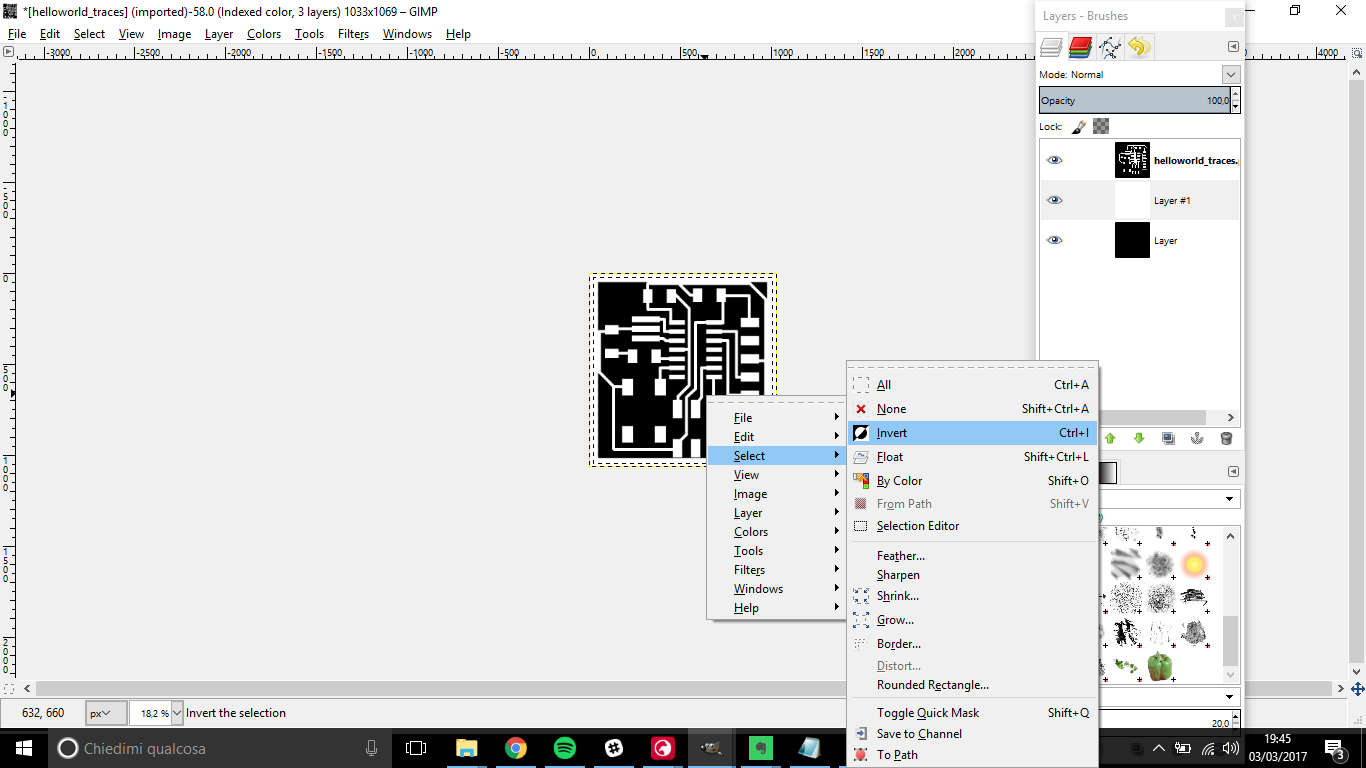Screen dimensions: 1366x768
Task: Hide the helloworld_traces layer via its eye
Action: [1054, 160]
